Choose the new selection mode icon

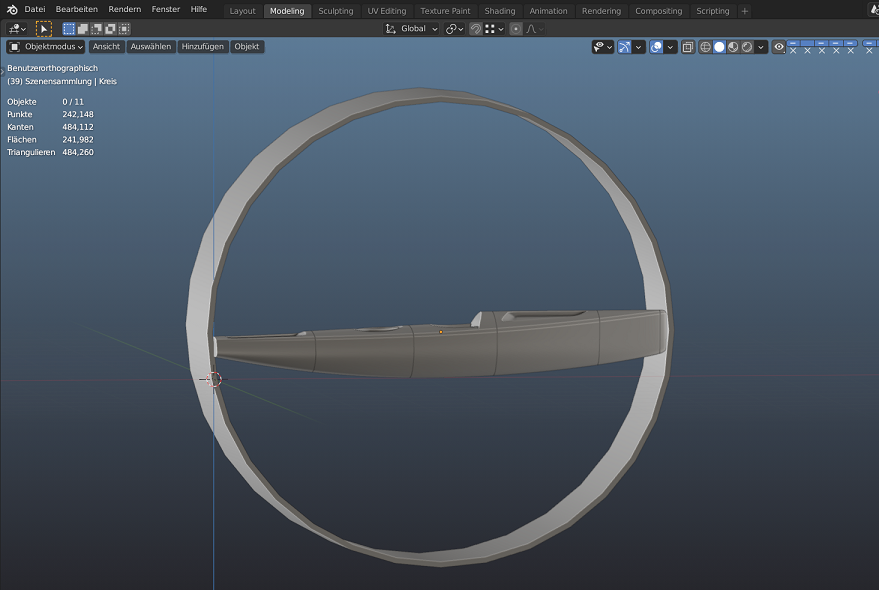click(x=69, y=29)
